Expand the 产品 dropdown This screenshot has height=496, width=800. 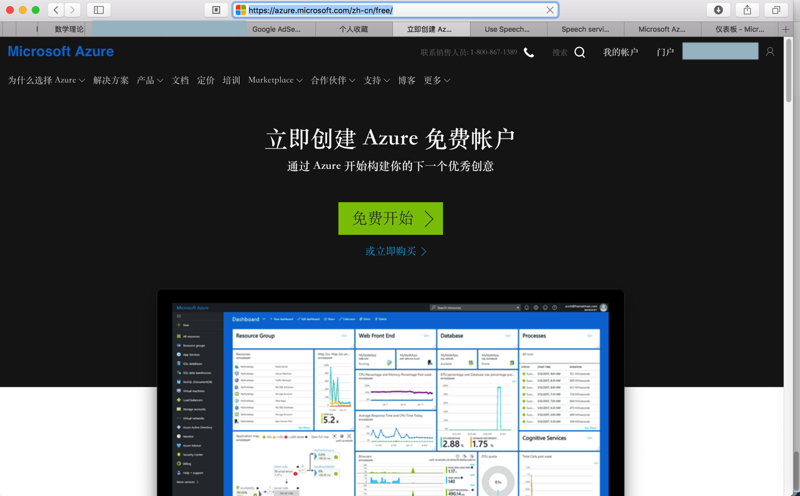(149, 80)
